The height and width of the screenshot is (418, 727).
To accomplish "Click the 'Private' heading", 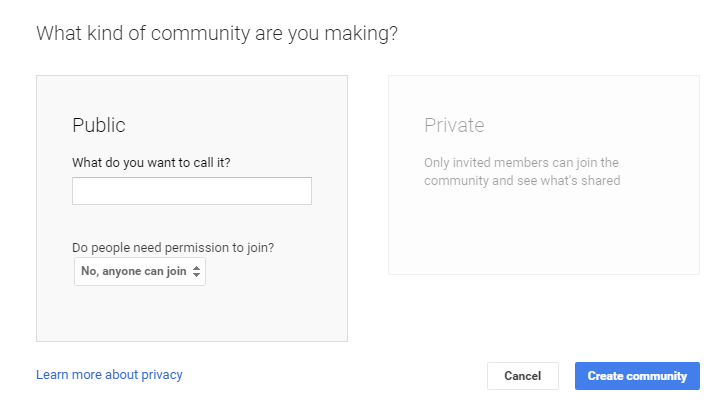I will [x=454, y=125].
